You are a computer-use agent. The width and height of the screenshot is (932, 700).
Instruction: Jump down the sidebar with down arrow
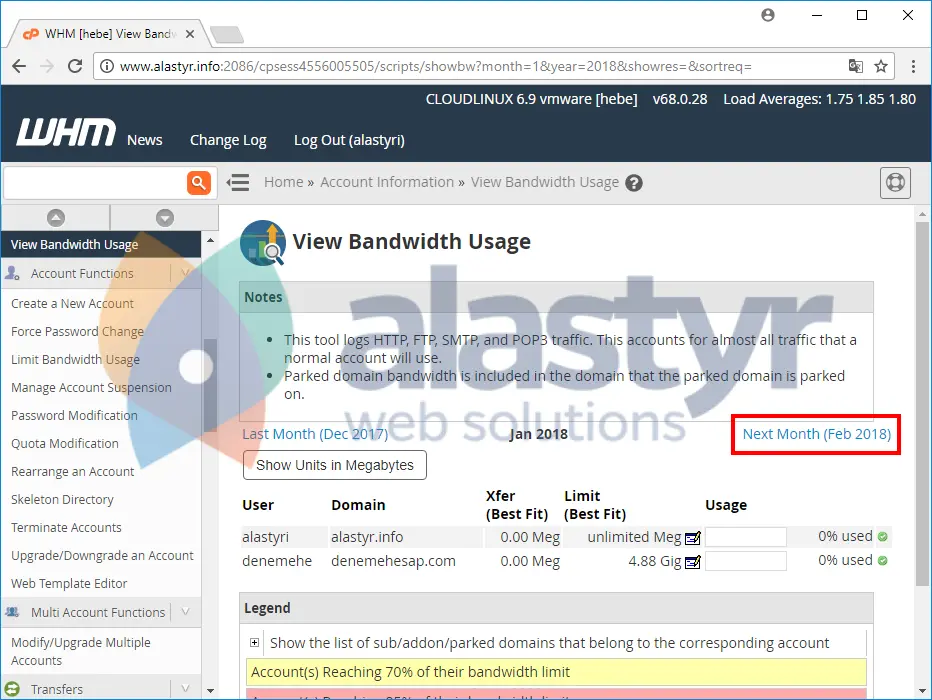(165, 218)
